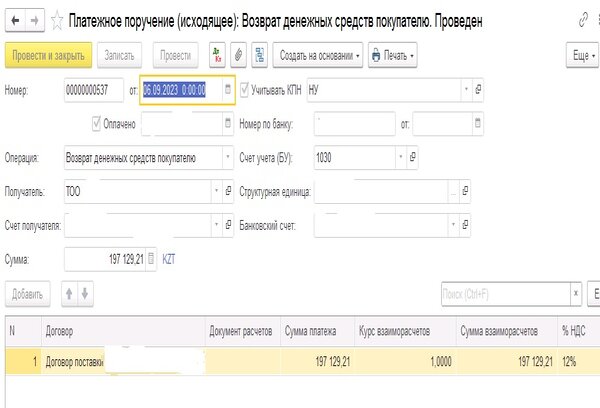
Task: Toggle the Учитывать КПН checkbox
Action: coord(246,90)
